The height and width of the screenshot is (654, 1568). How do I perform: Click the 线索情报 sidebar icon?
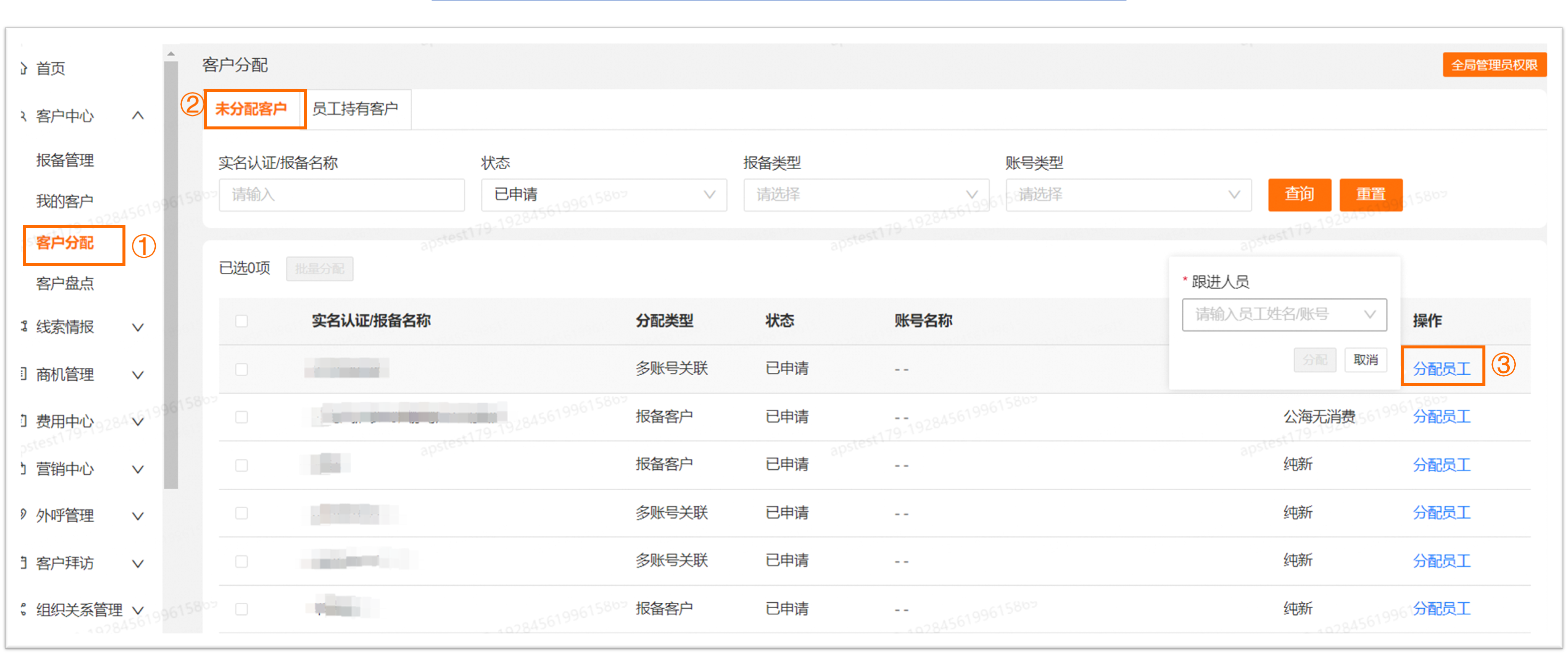[24, 327]
